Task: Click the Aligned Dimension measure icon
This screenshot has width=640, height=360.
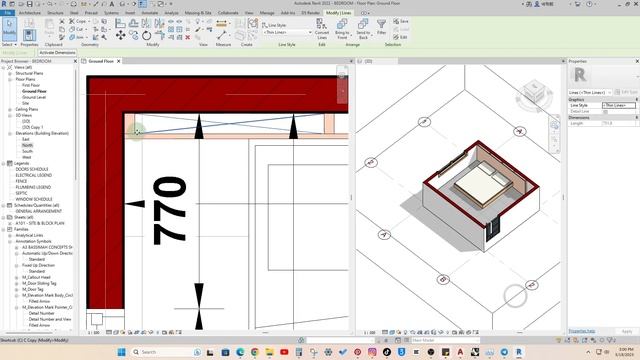Action: point(221,24)
